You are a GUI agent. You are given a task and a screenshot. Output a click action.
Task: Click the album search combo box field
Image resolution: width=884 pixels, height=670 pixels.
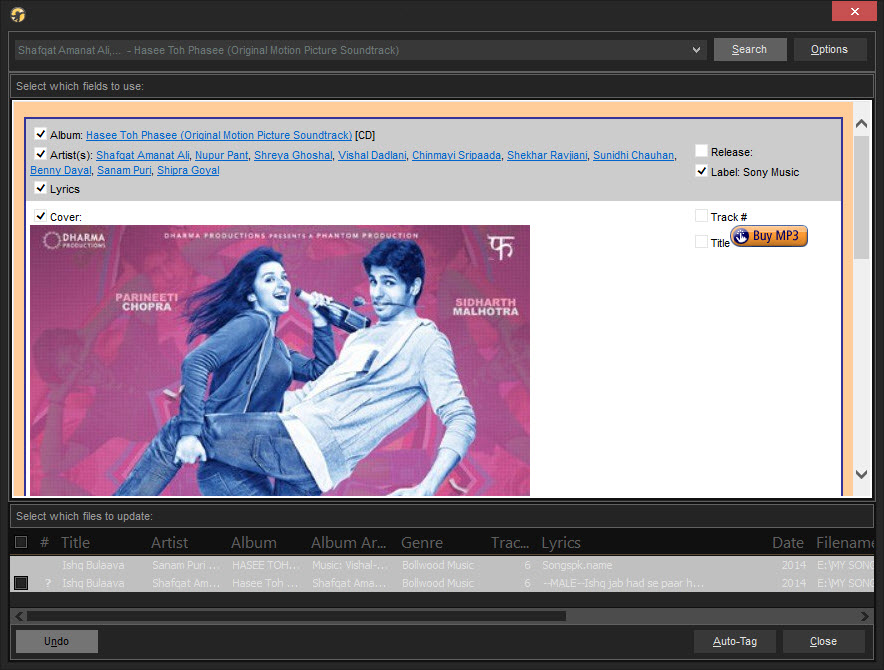(361, 50)
